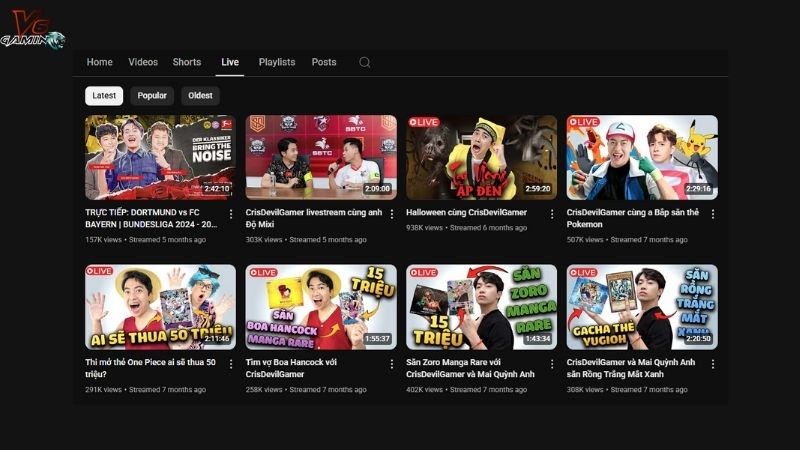Viewport: 800px width, 450px height.
Task: Open the Shorts tab
Action: (187, 62)
